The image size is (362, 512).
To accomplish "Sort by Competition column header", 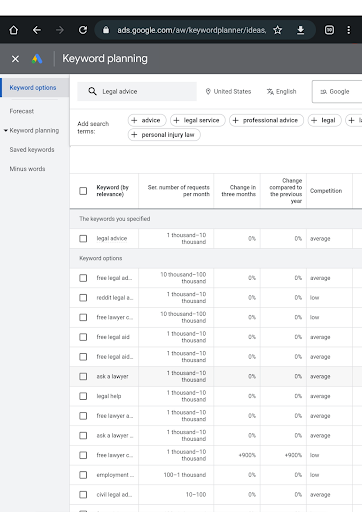I will click(326, 191).
